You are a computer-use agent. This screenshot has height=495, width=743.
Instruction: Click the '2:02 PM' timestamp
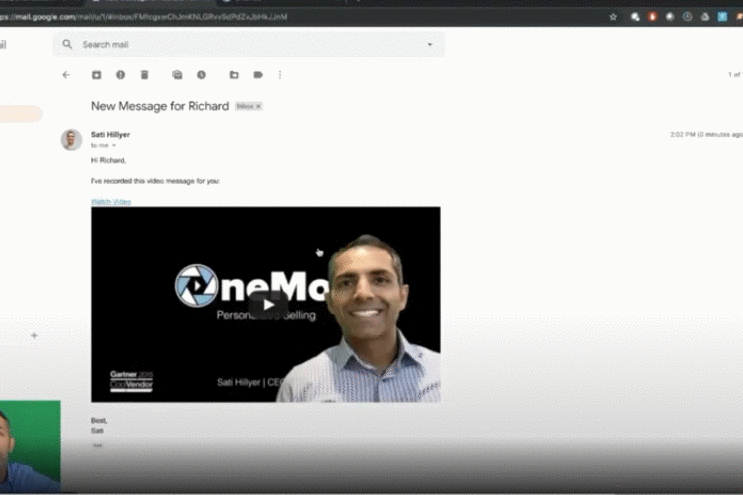pos(683,135)
